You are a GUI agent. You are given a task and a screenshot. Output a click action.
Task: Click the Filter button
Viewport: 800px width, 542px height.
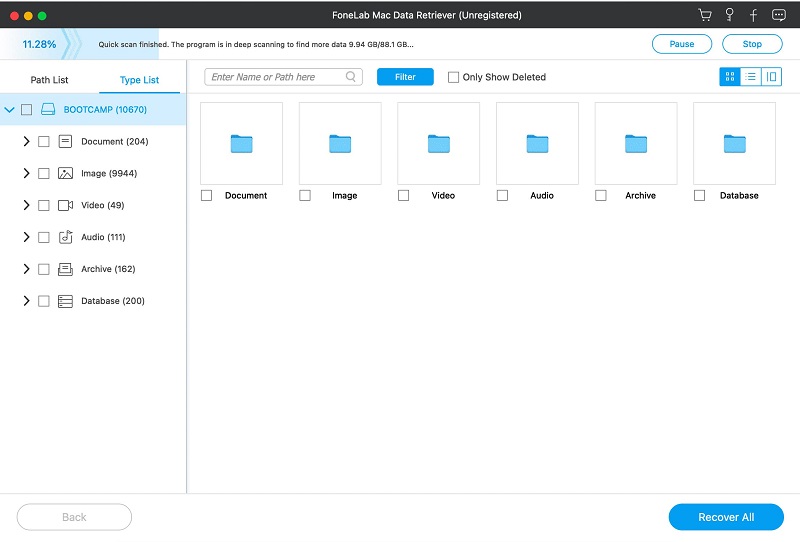(x=405, y=77)
